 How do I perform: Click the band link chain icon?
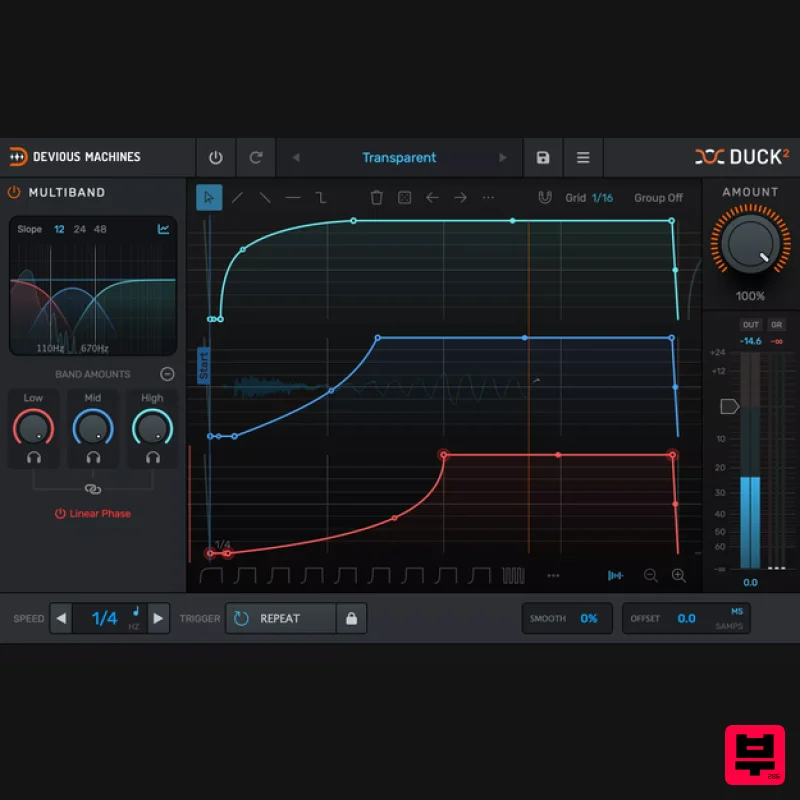[x=93, y=489]
